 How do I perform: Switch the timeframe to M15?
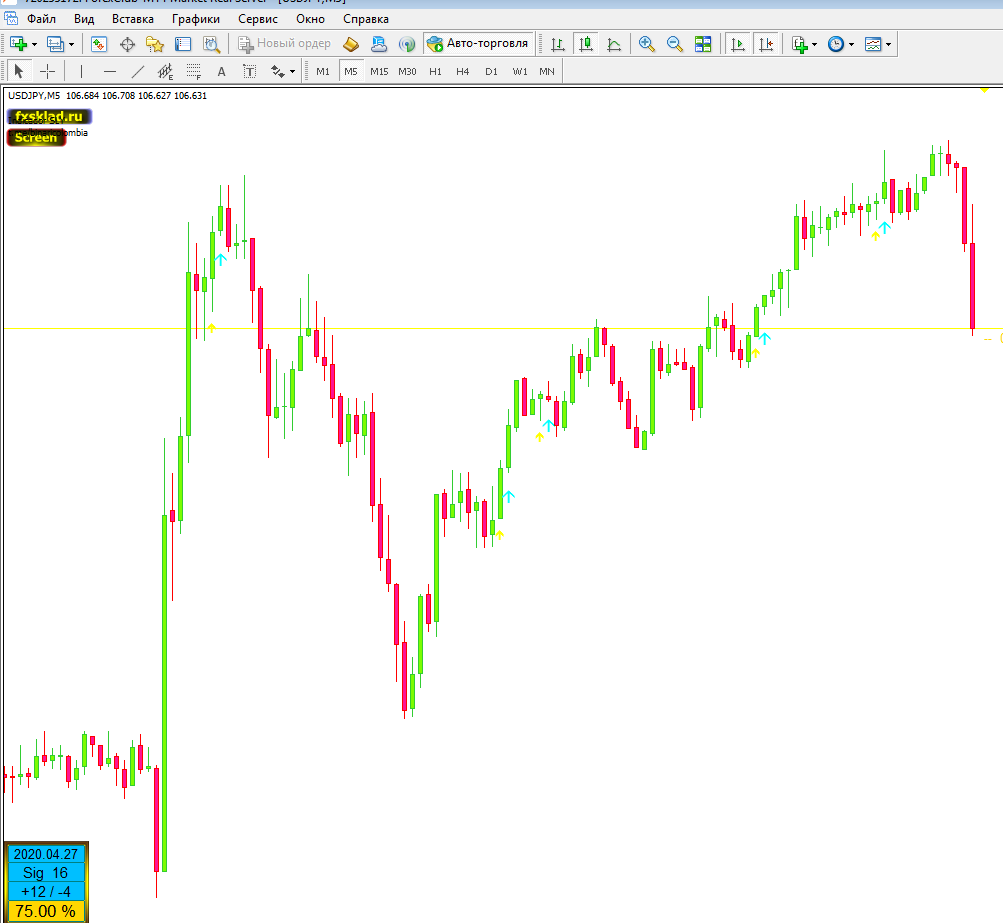[379, 71]
